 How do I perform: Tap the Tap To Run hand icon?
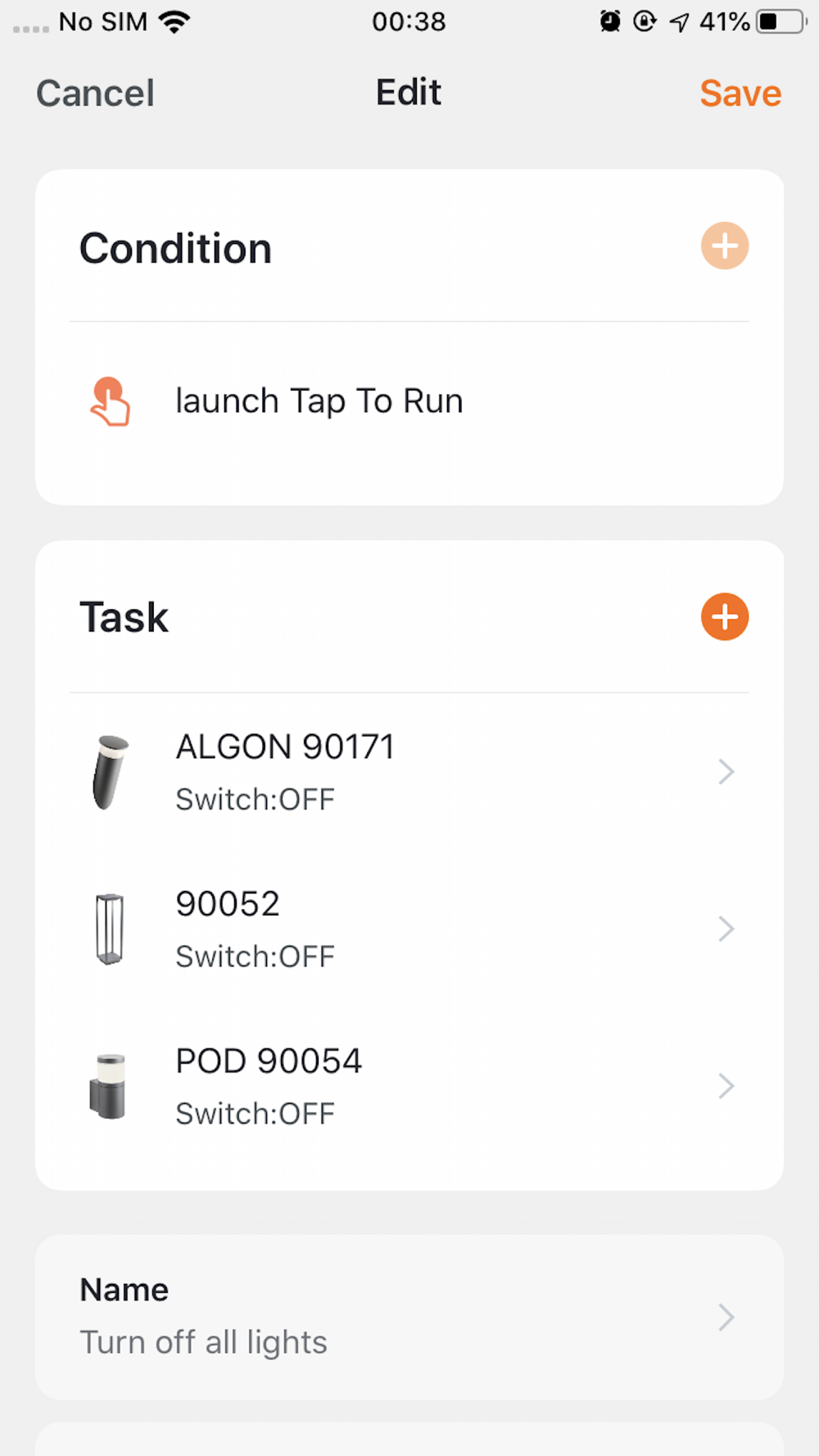[x=110, y=401]
